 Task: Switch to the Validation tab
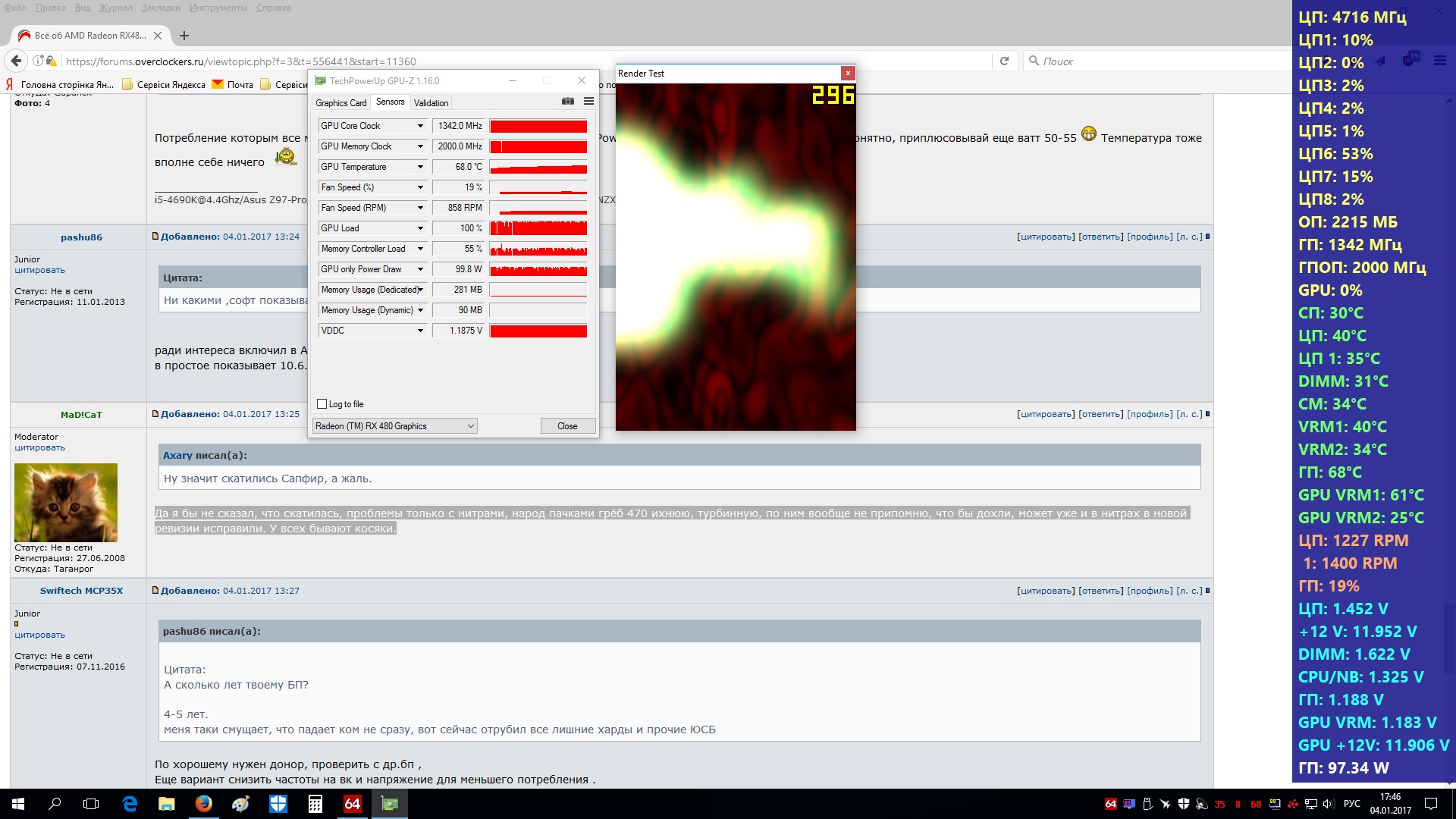tap(431, 103)
